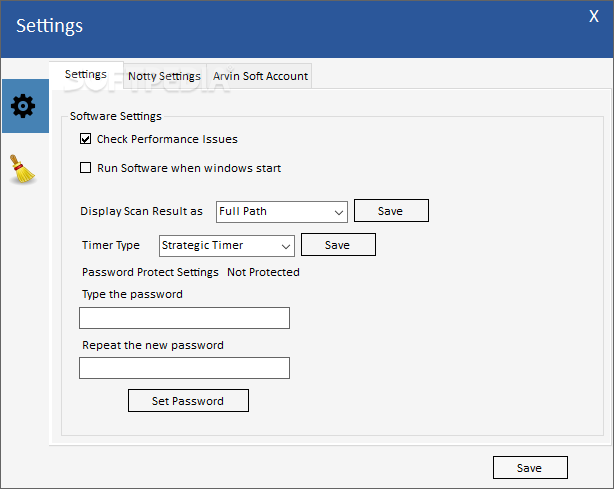Open the Arvin Soft Account tab
This screenshot has height=489, width=614.
tap(260, 76)
